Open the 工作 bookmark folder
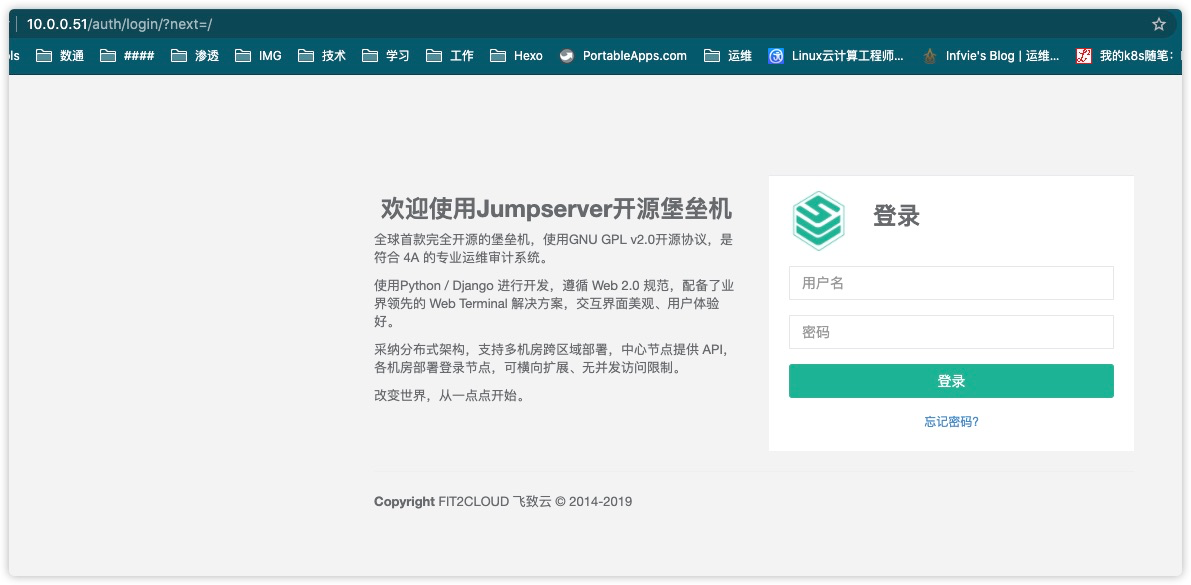The image size is (1191, 585). pyautogui.click(x=450, y=55)
